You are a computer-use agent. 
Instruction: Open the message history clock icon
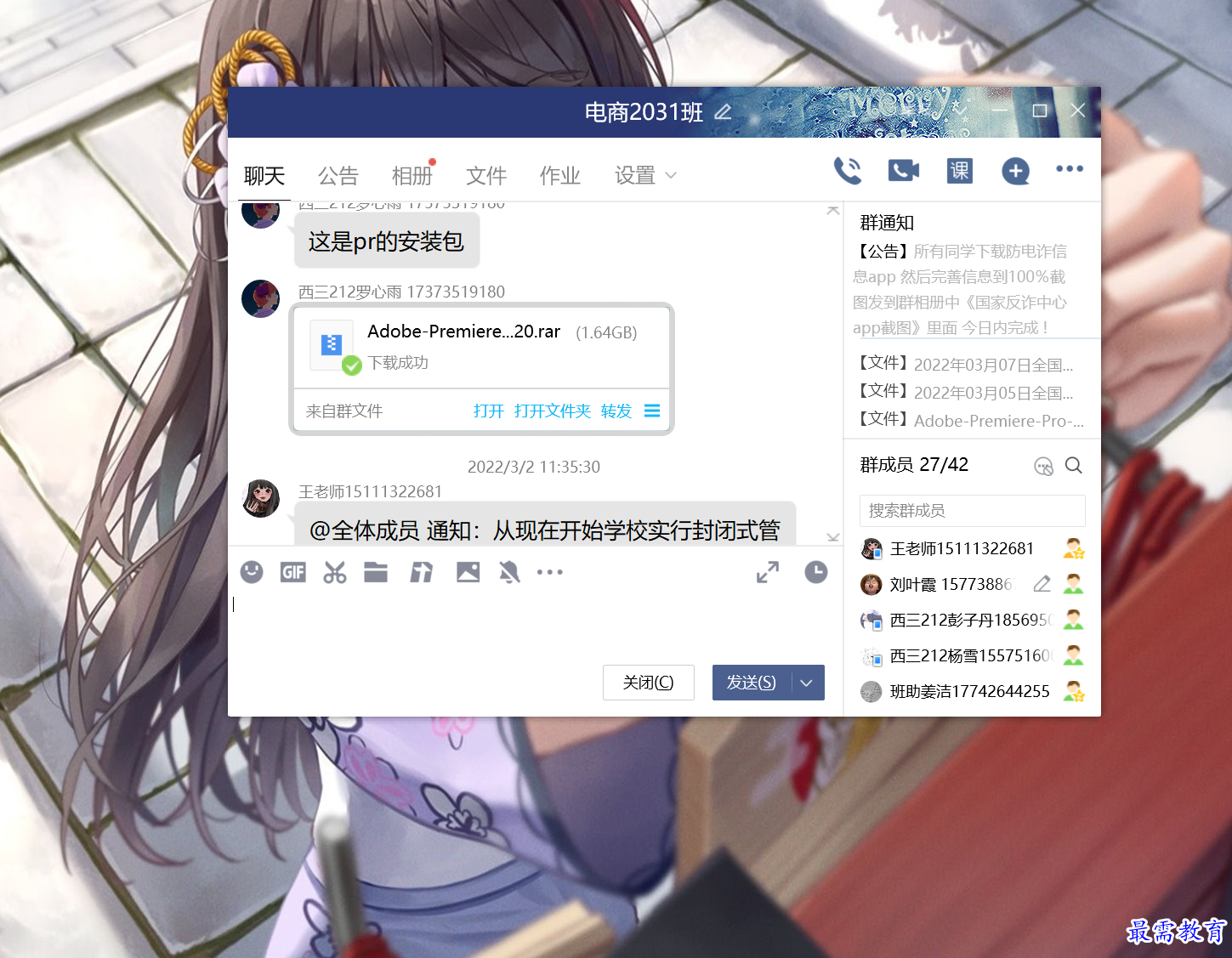[816, 572]
